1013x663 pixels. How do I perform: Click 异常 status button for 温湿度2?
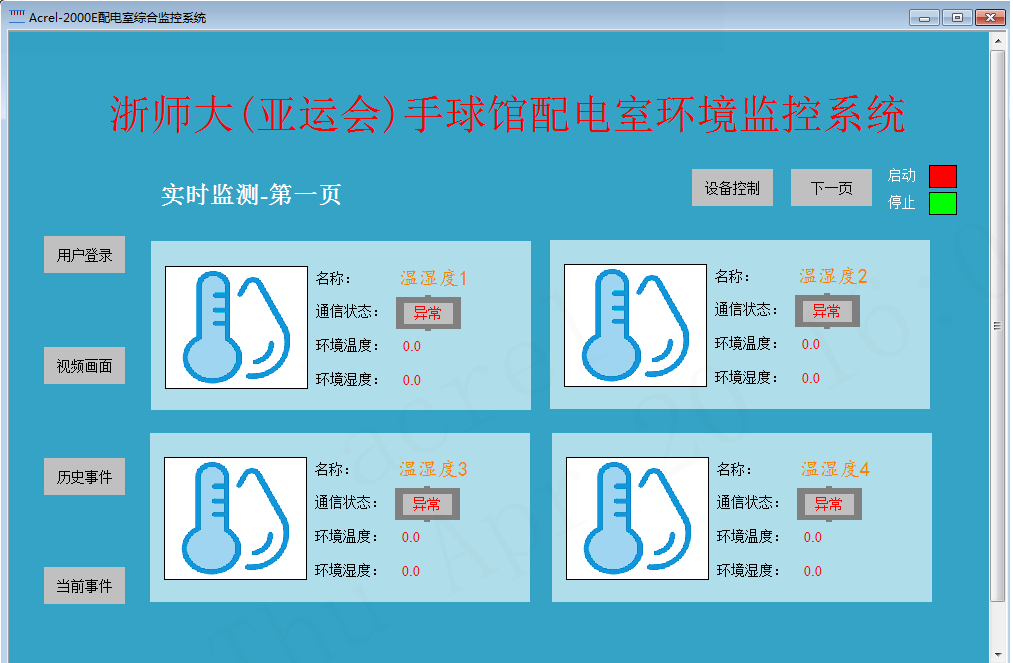827,311
